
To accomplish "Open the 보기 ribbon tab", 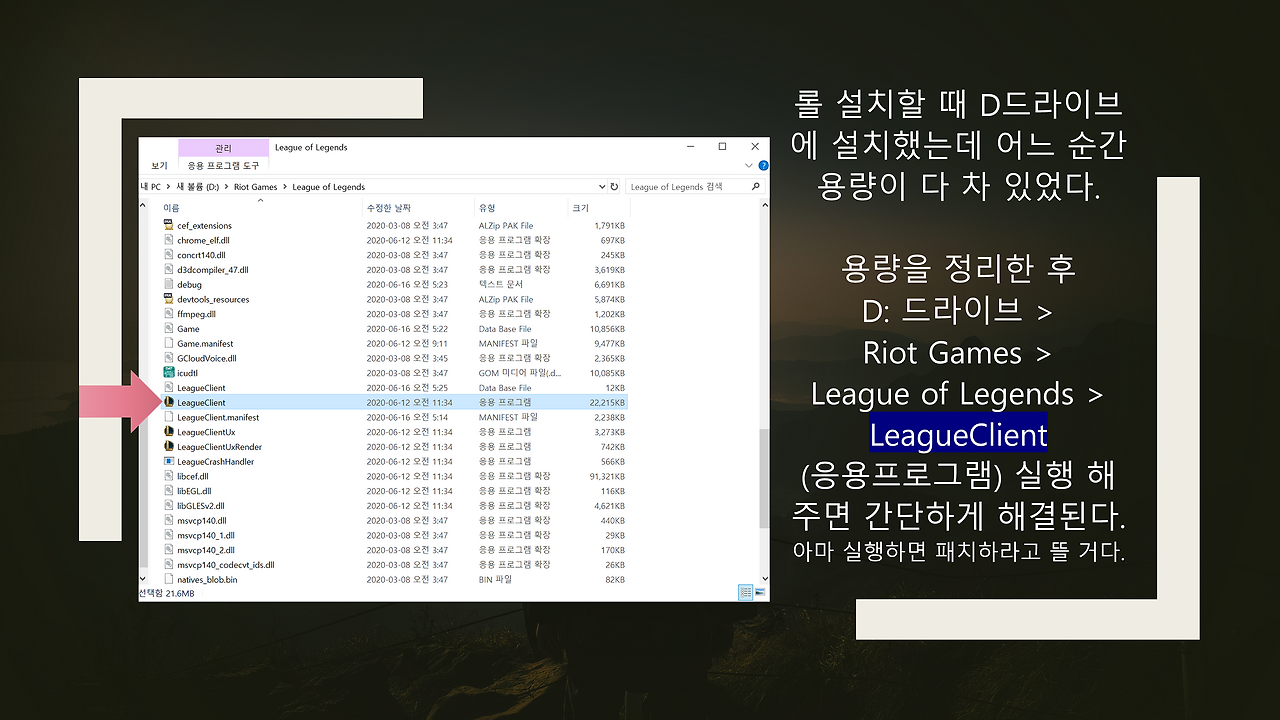I will 159,165.
